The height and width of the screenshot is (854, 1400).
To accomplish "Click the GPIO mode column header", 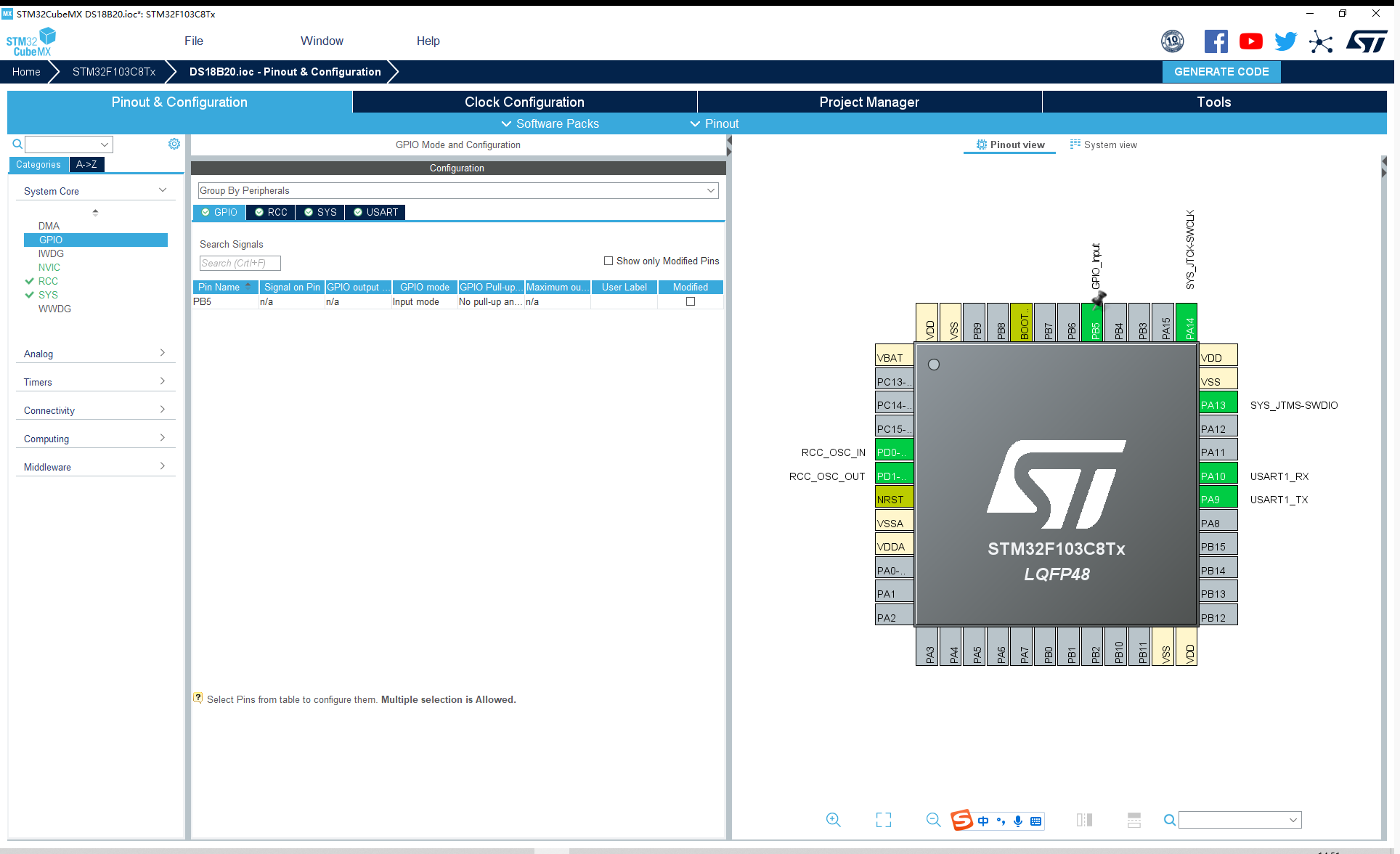I will (425, 287).
